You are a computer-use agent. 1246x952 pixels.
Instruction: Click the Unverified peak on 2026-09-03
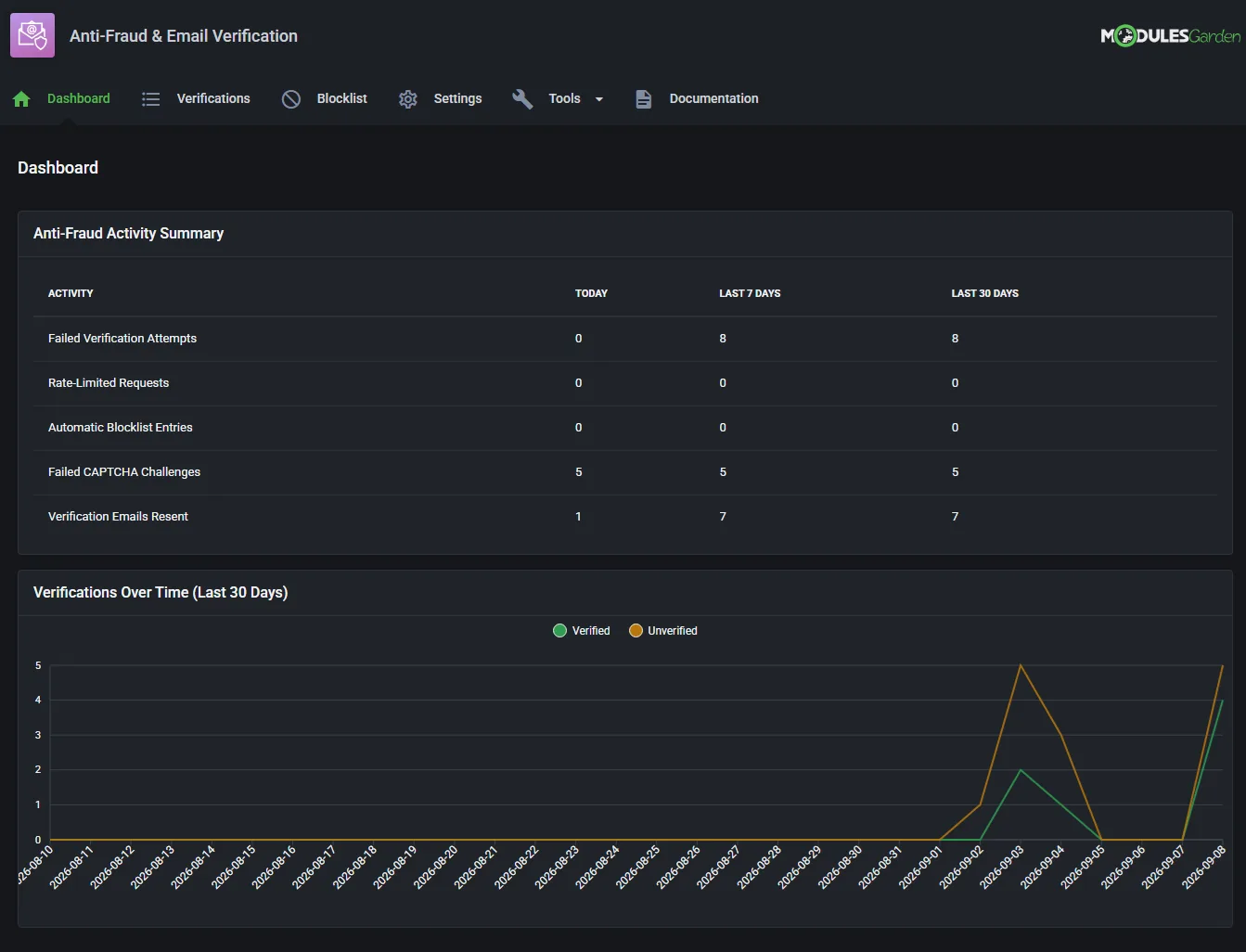click(x=1021, y=665)
